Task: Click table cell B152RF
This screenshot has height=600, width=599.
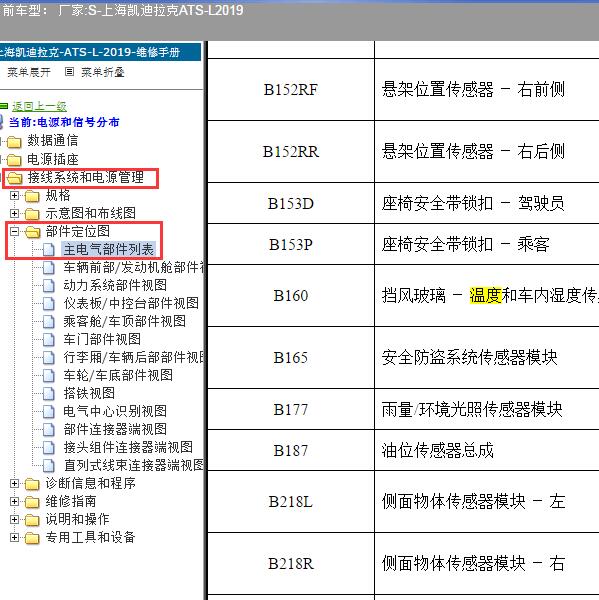Action: tap(291, 90)
